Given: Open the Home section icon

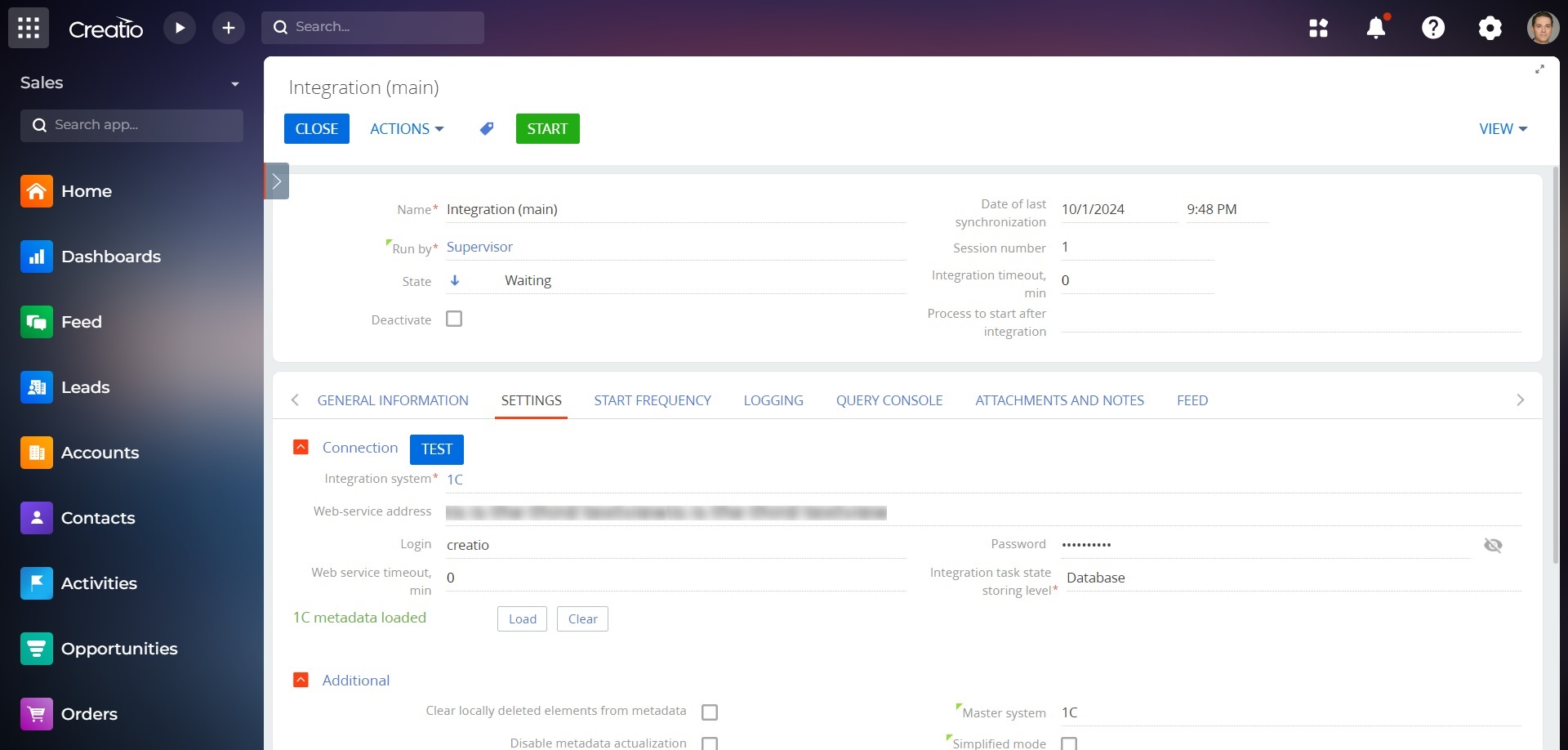Looking at the screenshot, I should 37,191.
